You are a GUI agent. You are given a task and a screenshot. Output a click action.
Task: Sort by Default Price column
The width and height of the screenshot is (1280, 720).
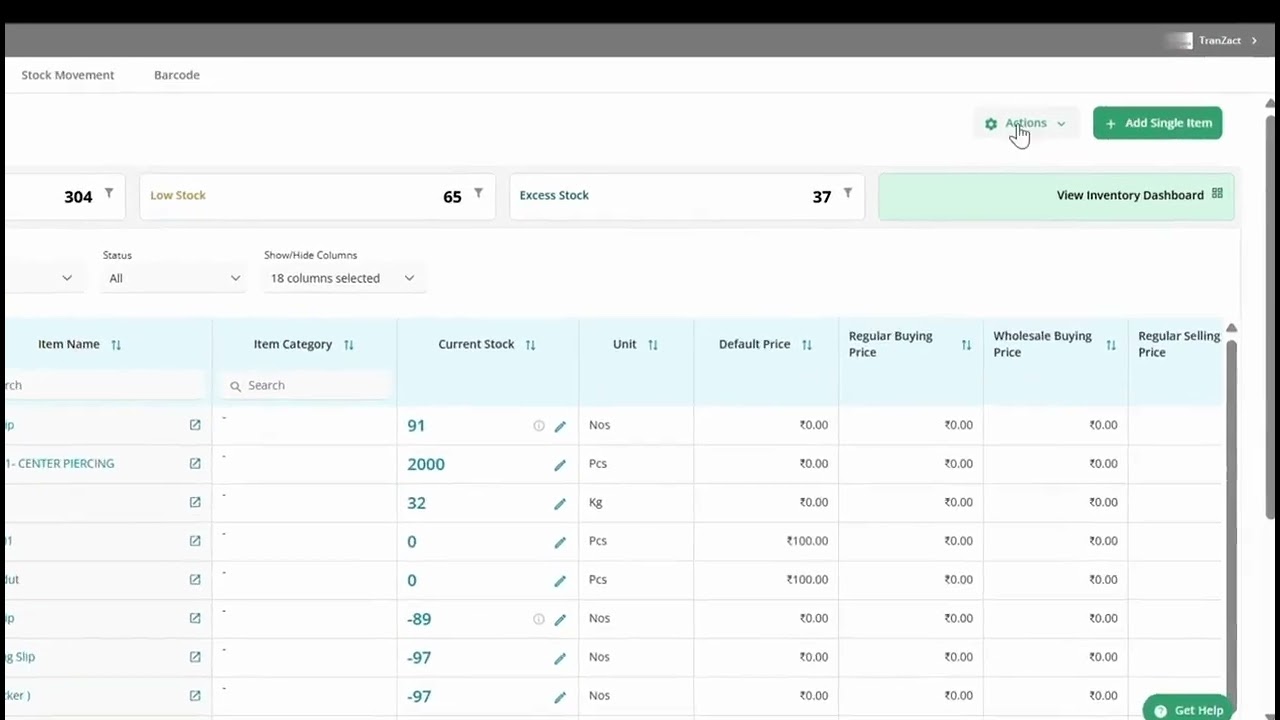pyautogui.click(x=807, y=345)
